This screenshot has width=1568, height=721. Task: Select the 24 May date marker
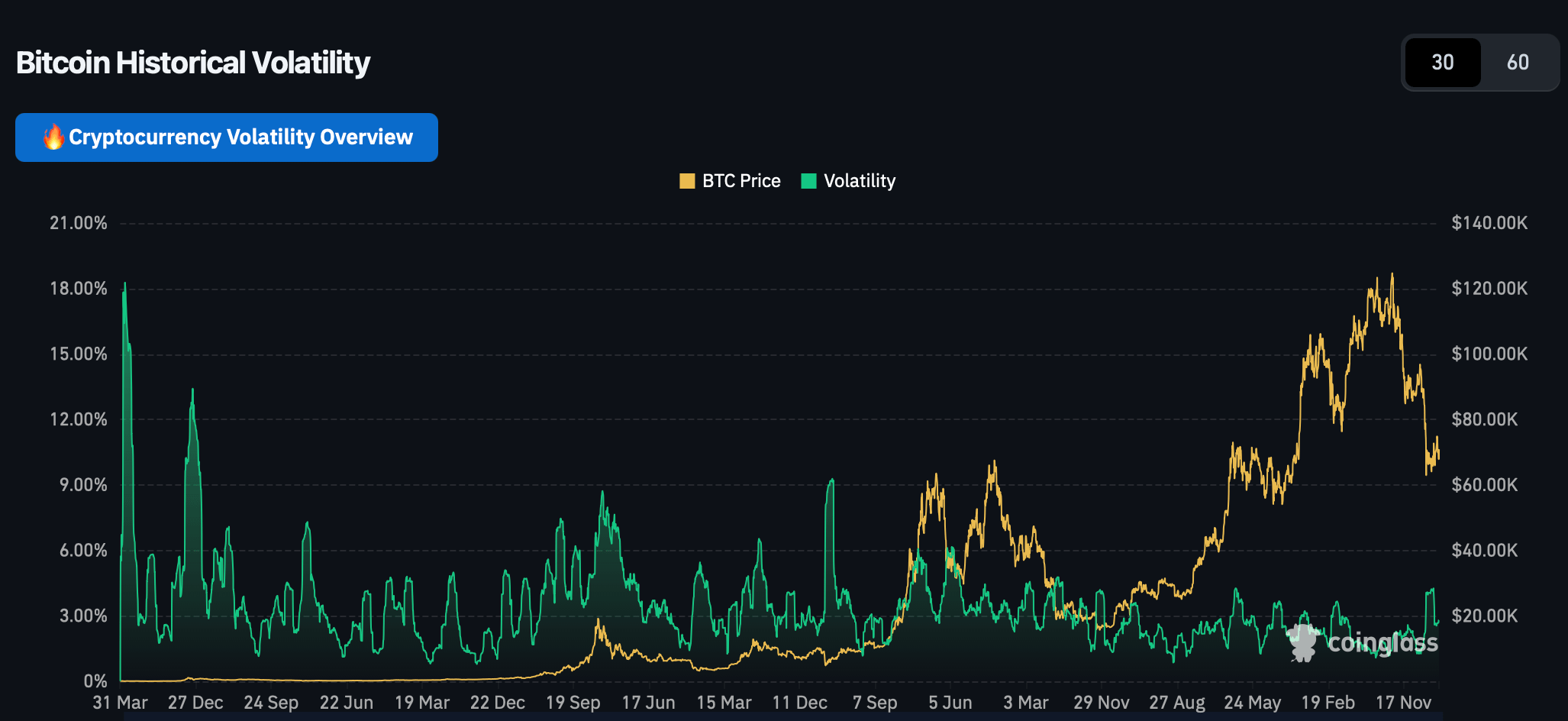tap(1252, 703)
